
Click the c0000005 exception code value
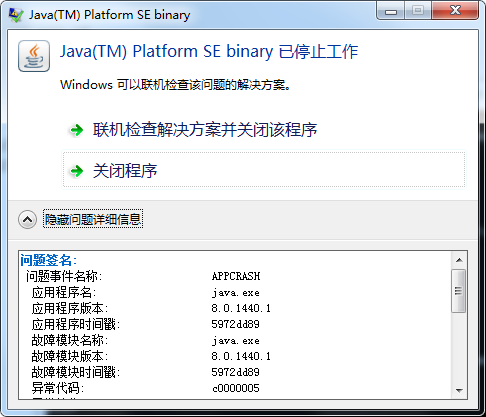(236, 388)
